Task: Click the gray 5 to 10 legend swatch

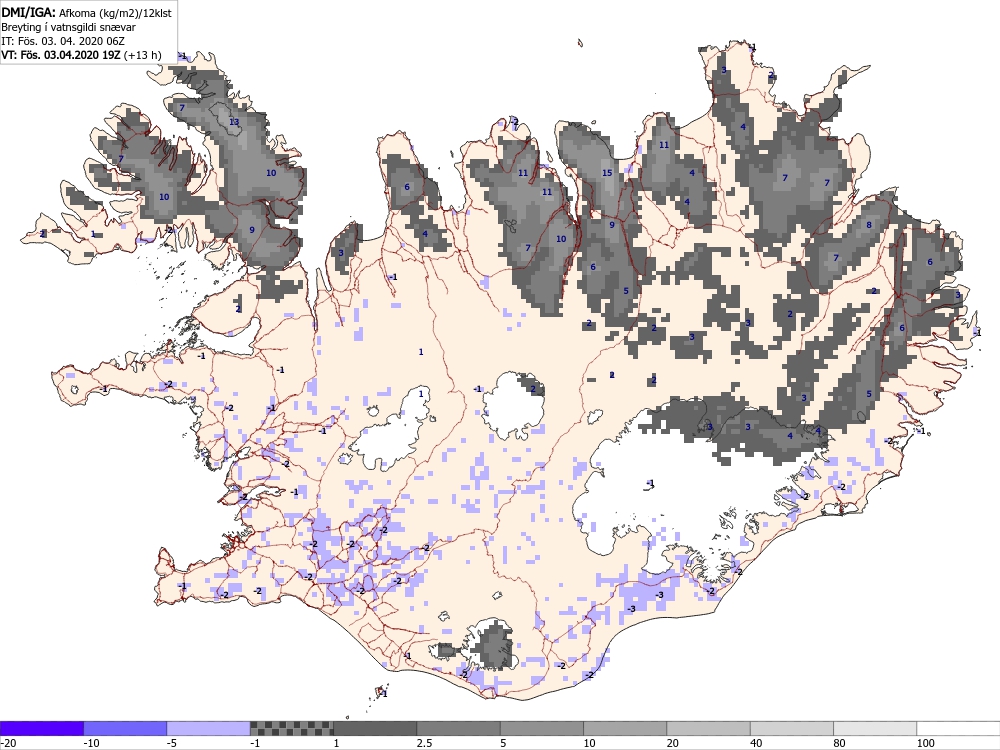Action: tap(541, 728)
